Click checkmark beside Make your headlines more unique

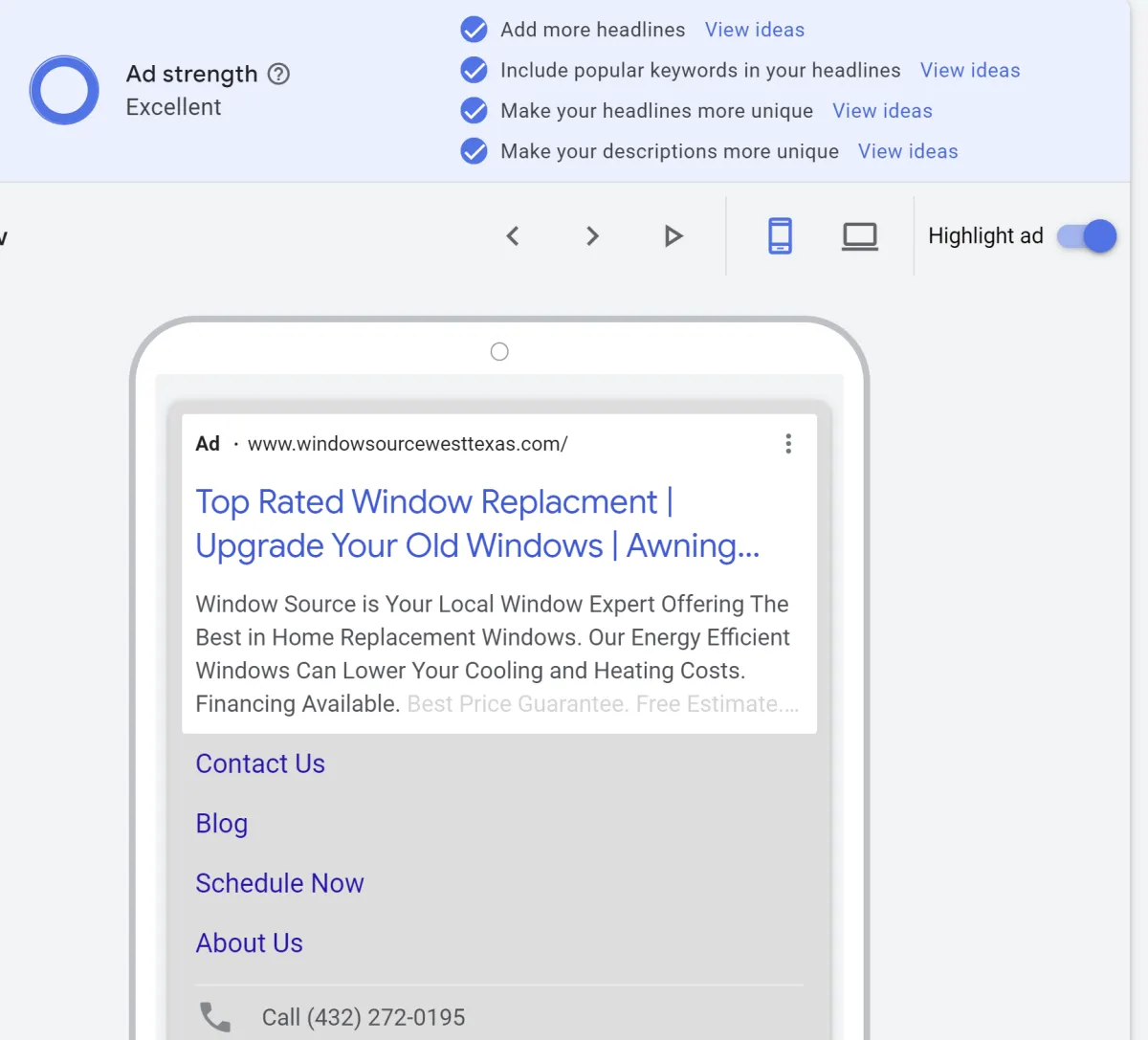tap(474, 111)
